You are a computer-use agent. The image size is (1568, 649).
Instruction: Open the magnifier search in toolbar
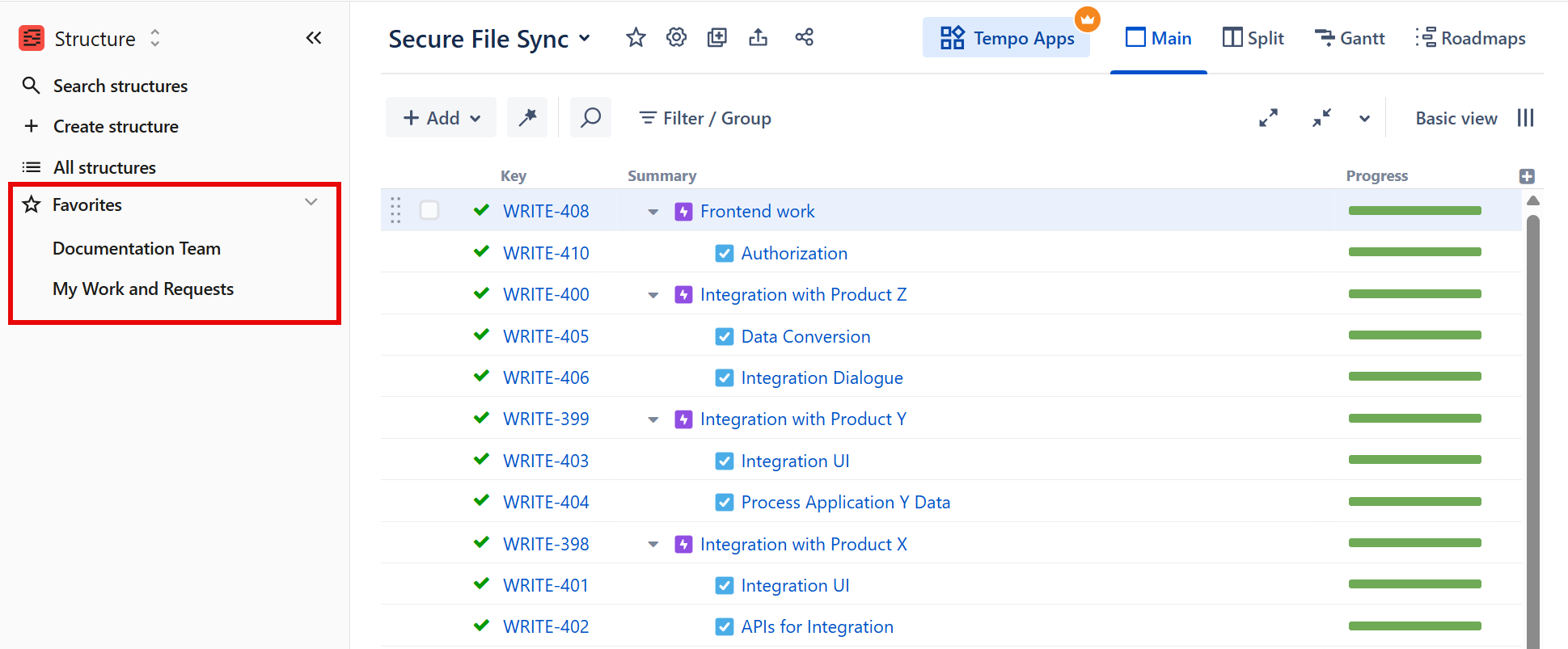coord(590,118)
